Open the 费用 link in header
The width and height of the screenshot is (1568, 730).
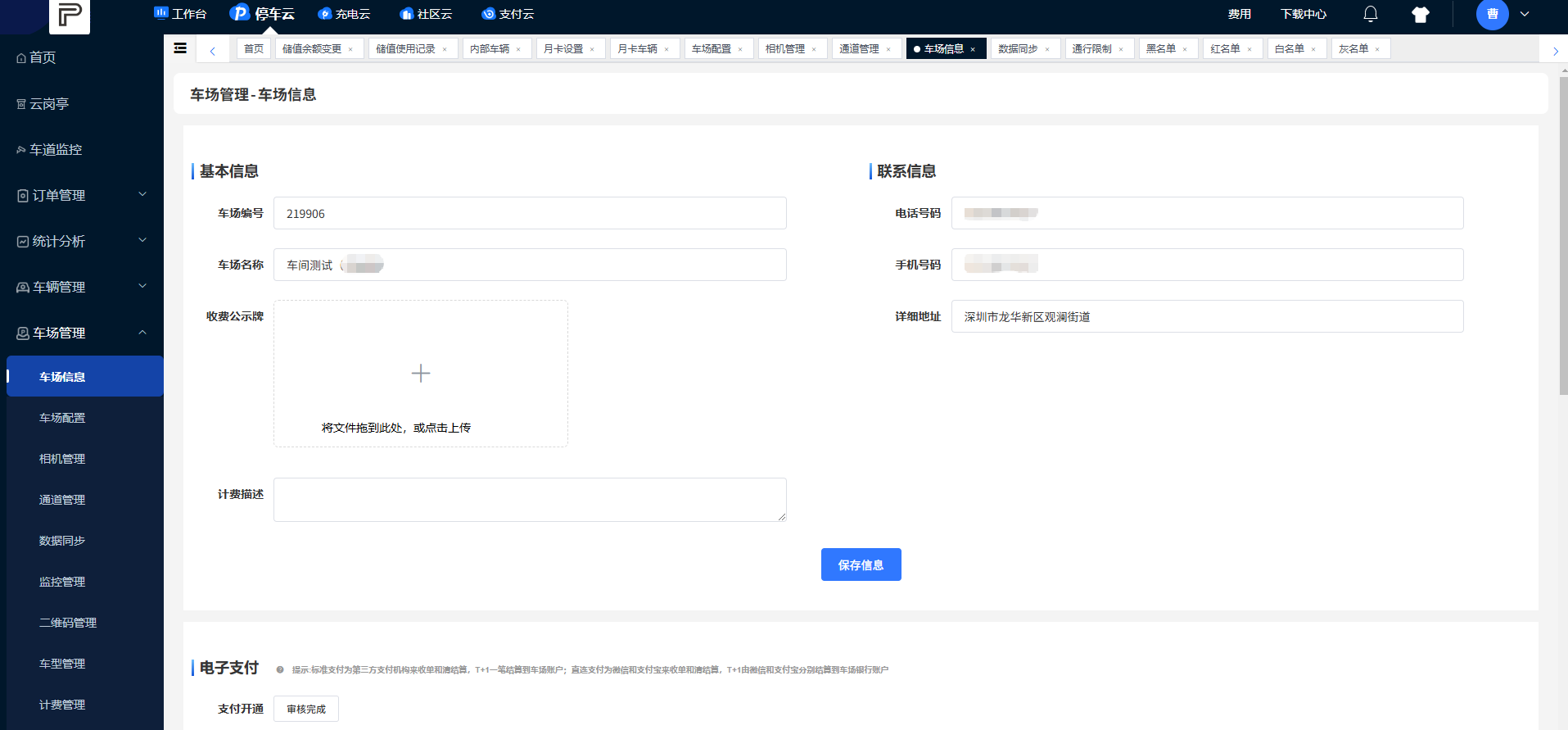[1239, 14]
